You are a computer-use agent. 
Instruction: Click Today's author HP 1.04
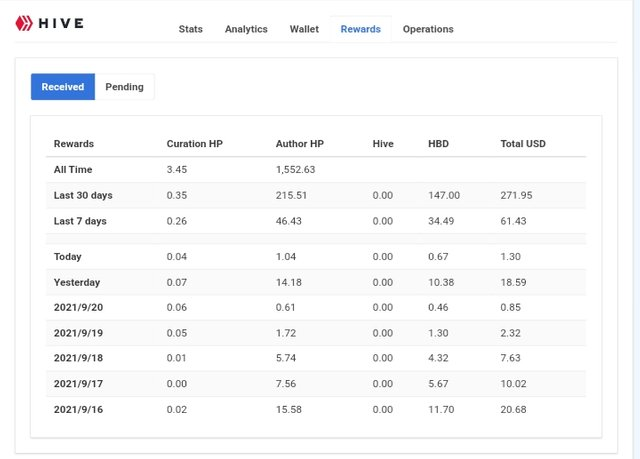tap(286, 257)
